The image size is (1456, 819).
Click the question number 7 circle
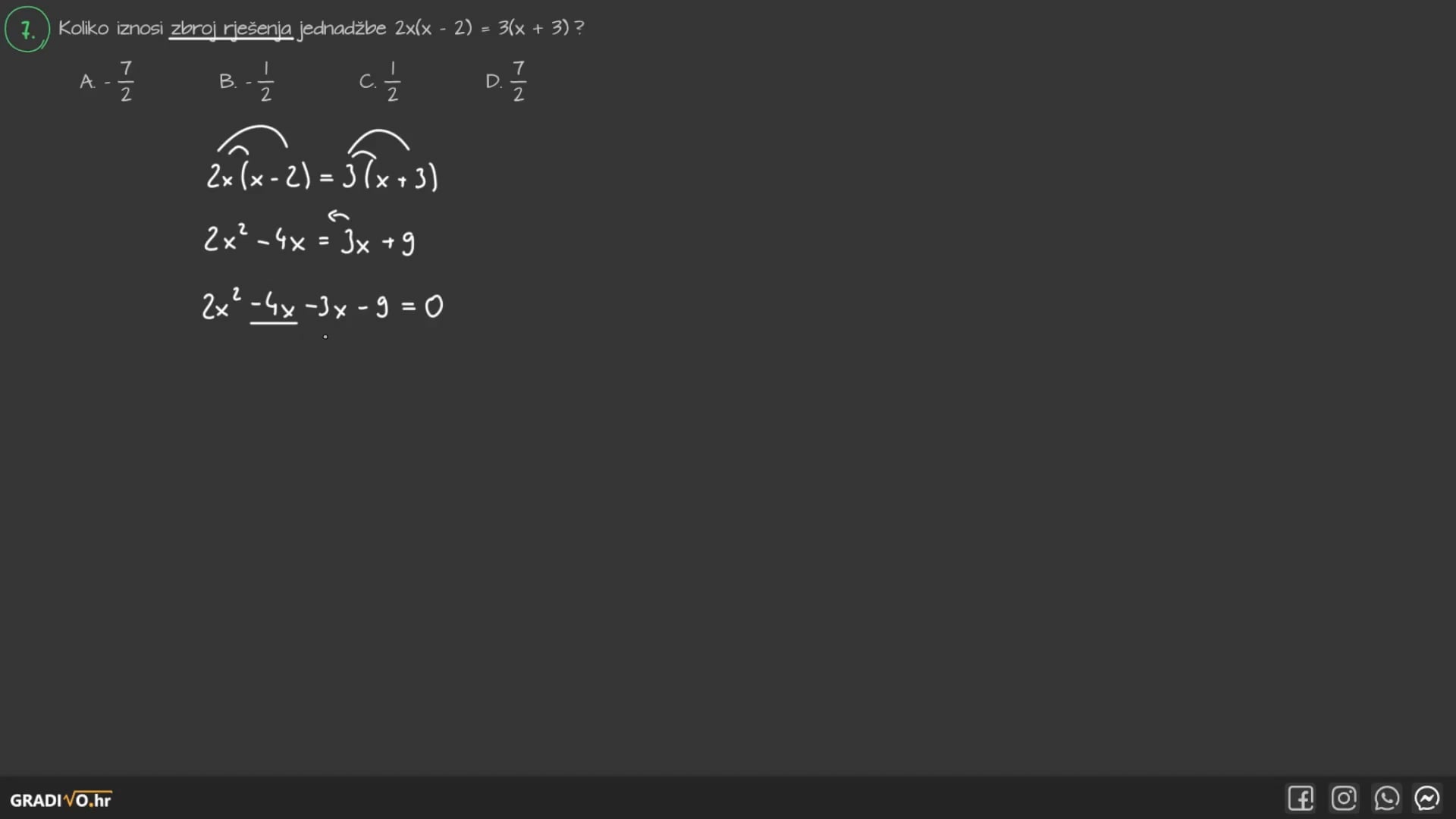click(x=27, y=28)
